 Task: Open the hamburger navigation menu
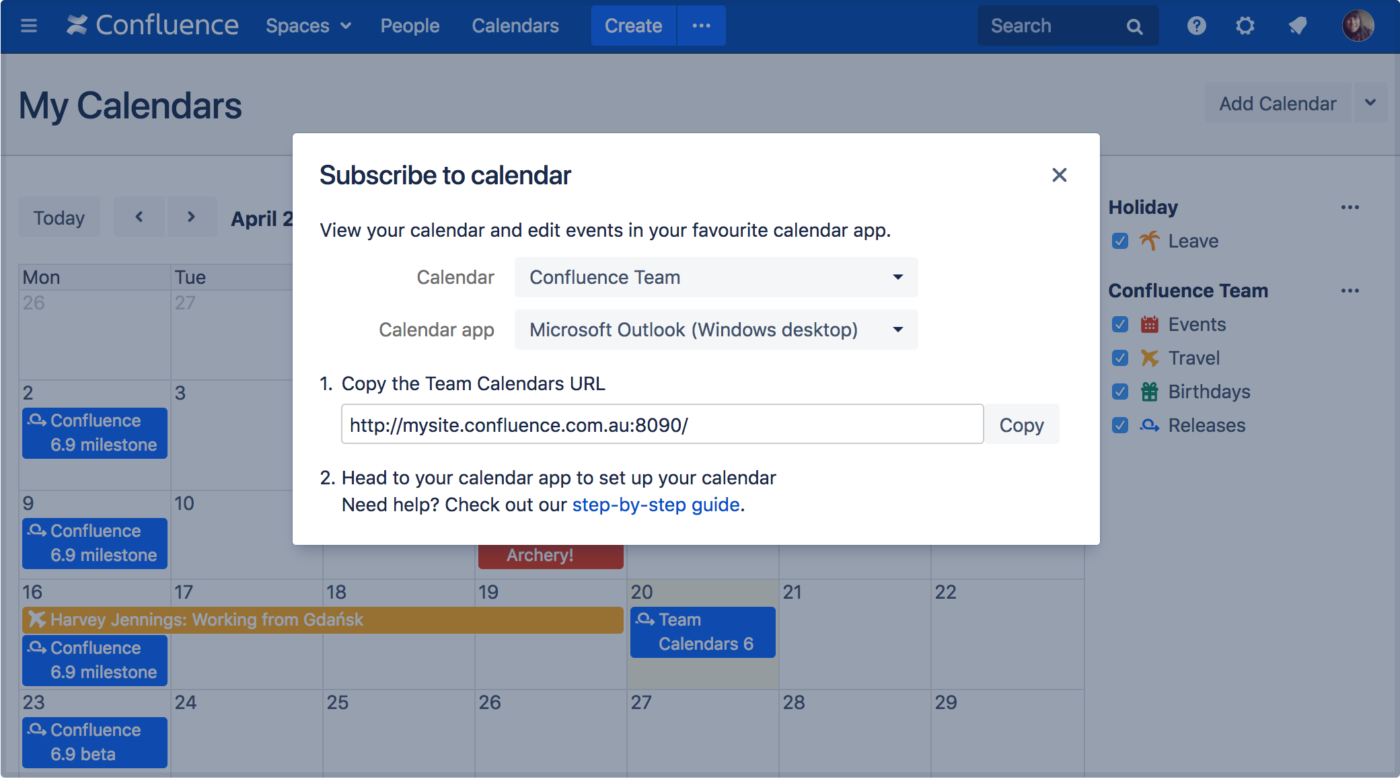[x=28, y=25]
